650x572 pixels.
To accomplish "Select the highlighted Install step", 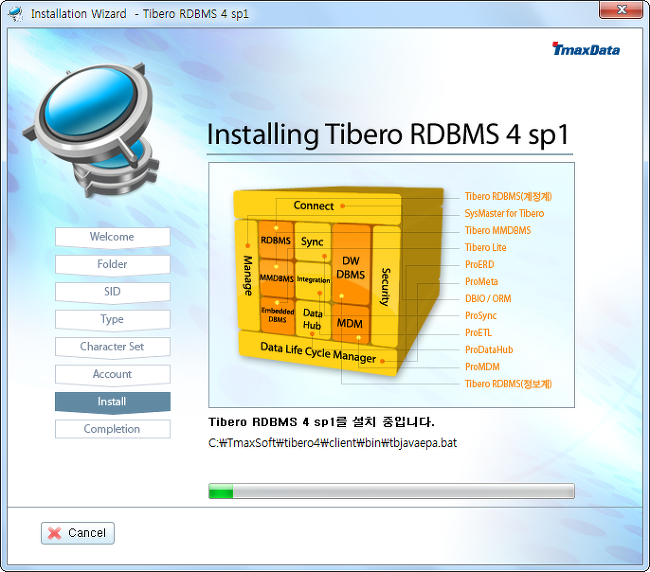I will coord(112,402).
